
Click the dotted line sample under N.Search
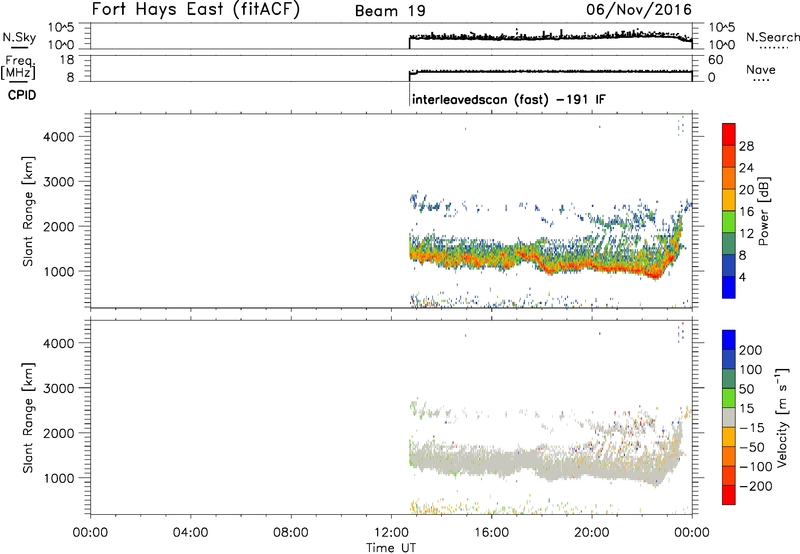[x=773, y=48]
